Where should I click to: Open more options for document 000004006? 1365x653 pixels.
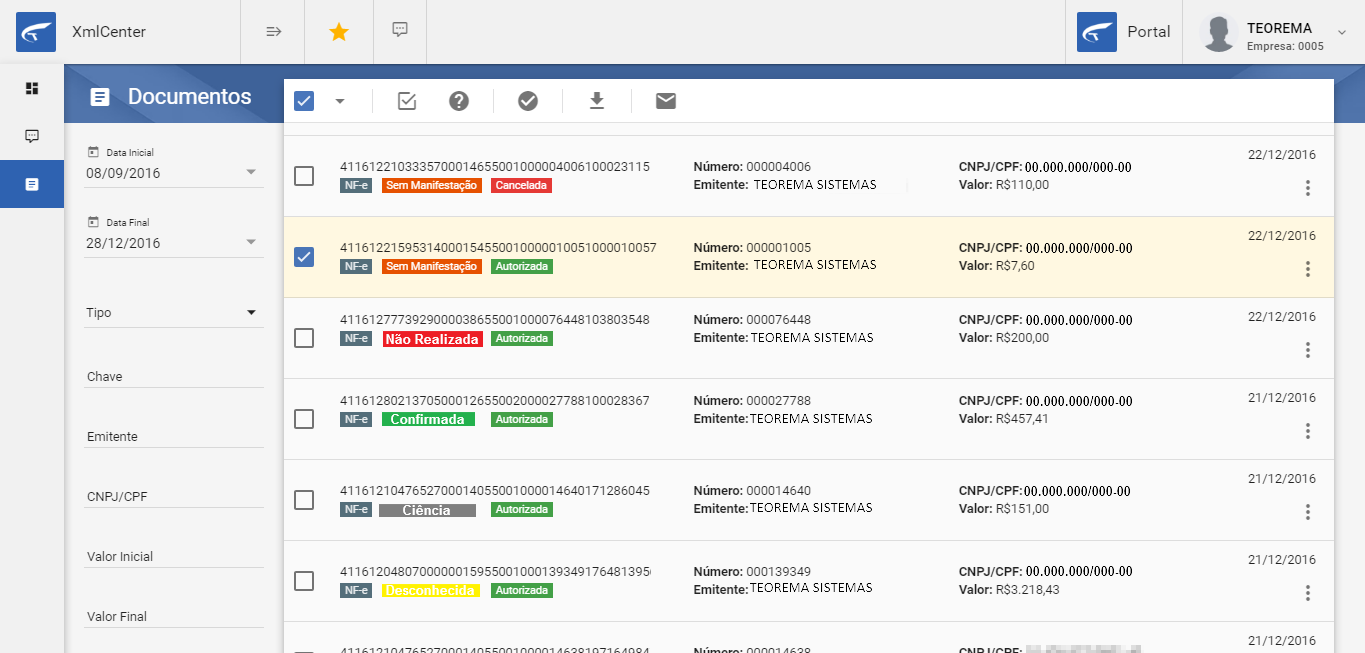[x=1307, y=188]
